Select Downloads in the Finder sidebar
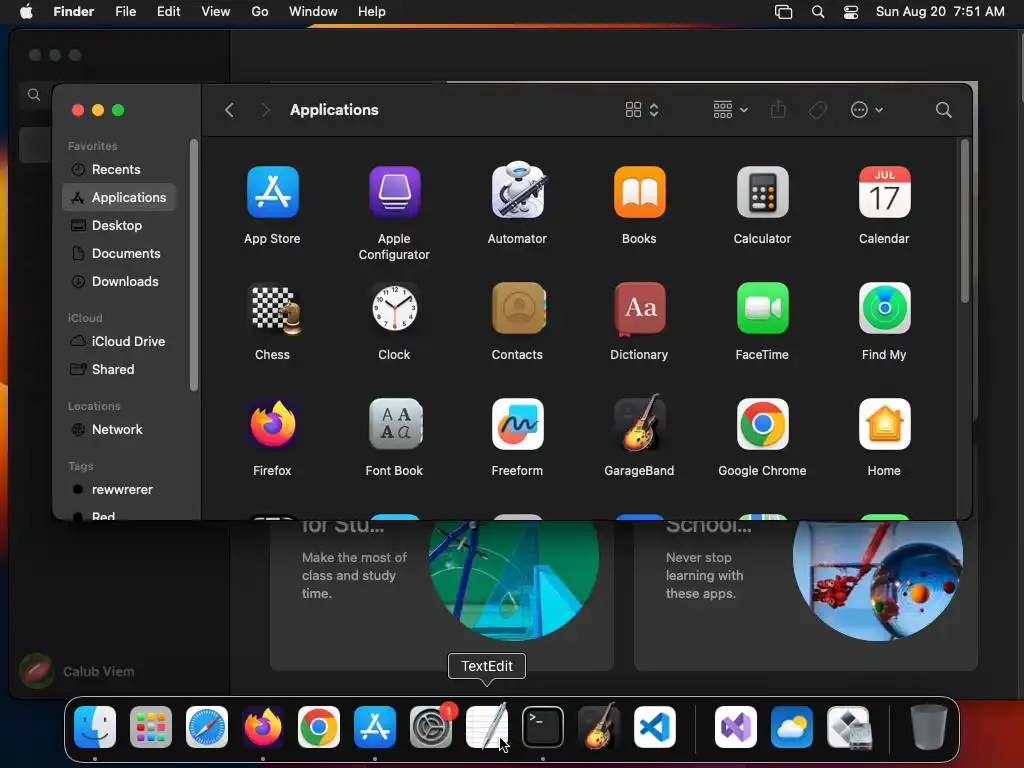The image size is (1024, 768). pyautogui.click(x=119, y=281)
